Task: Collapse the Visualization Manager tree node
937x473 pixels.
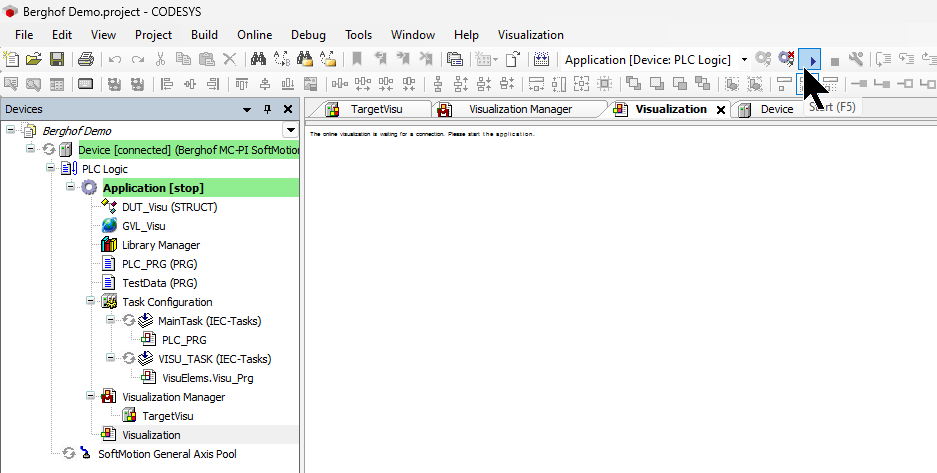Action: (x=90, y=395)
